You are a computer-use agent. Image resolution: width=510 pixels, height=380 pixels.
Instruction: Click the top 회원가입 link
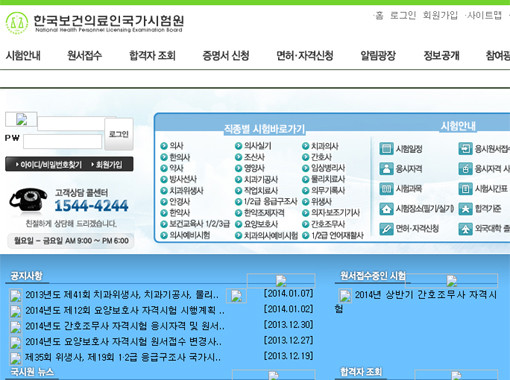[x=440, y=15]
